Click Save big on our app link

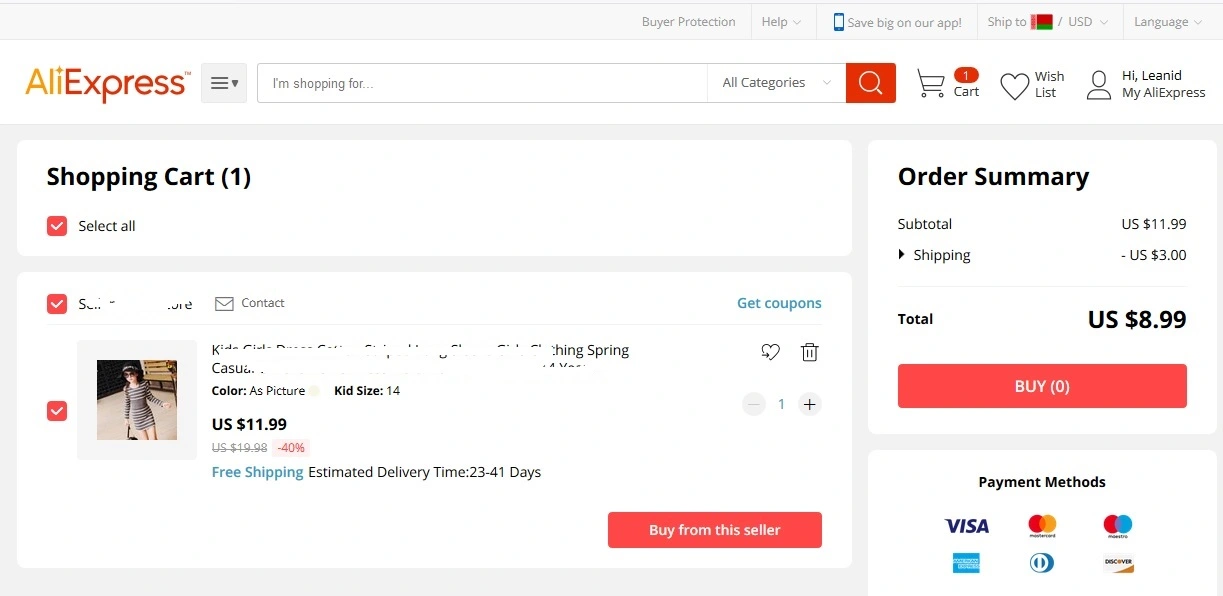[904, 23]
